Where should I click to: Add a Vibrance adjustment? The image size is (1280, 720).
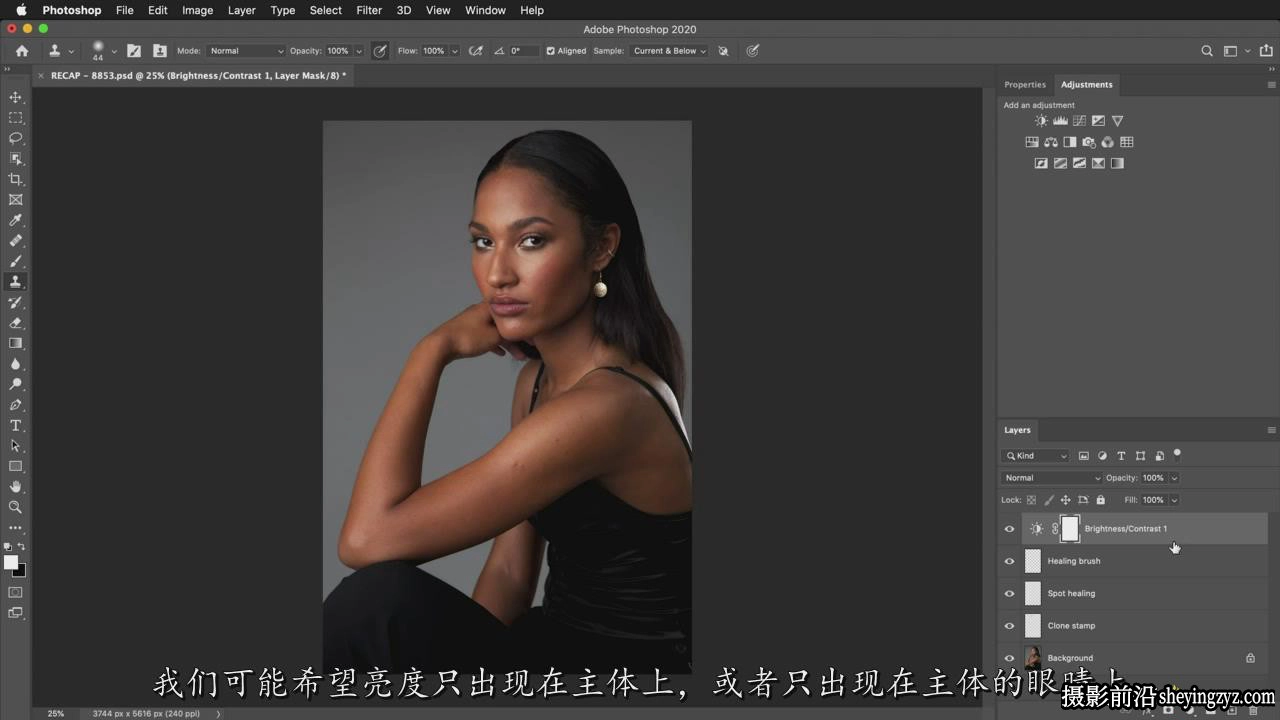click(x=1117, y=121)
